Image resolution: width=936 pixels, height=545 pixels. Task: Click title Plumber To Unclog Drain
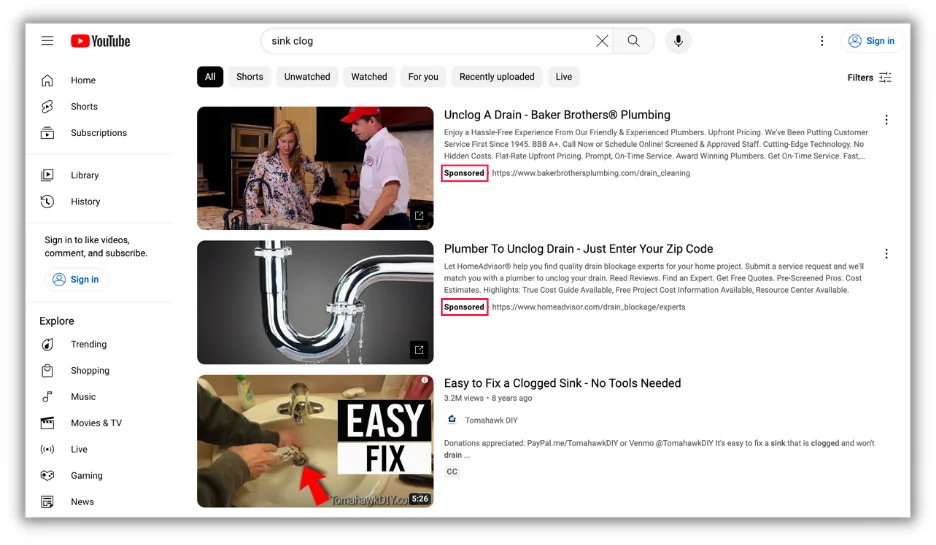point(578,249)
